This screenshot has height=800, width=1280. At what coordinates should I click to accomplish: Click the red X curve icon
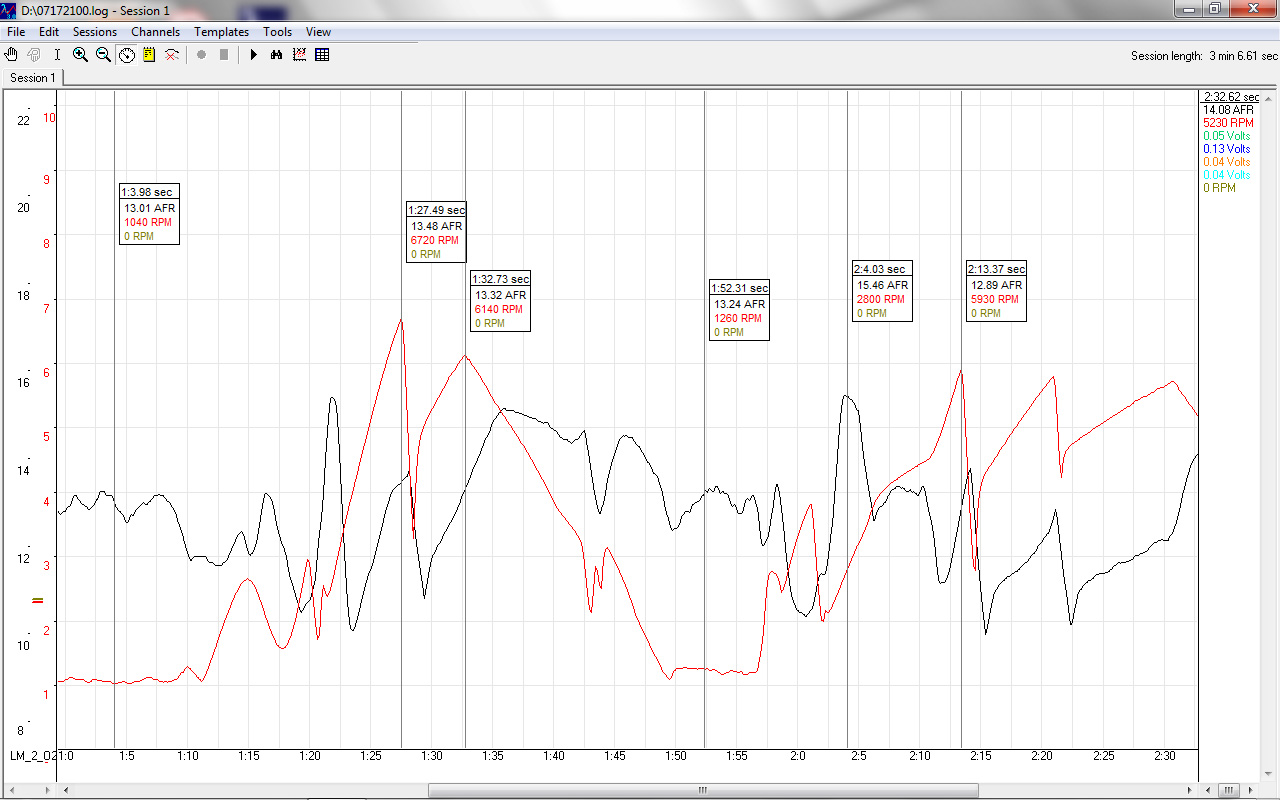(x=172, y=55)
